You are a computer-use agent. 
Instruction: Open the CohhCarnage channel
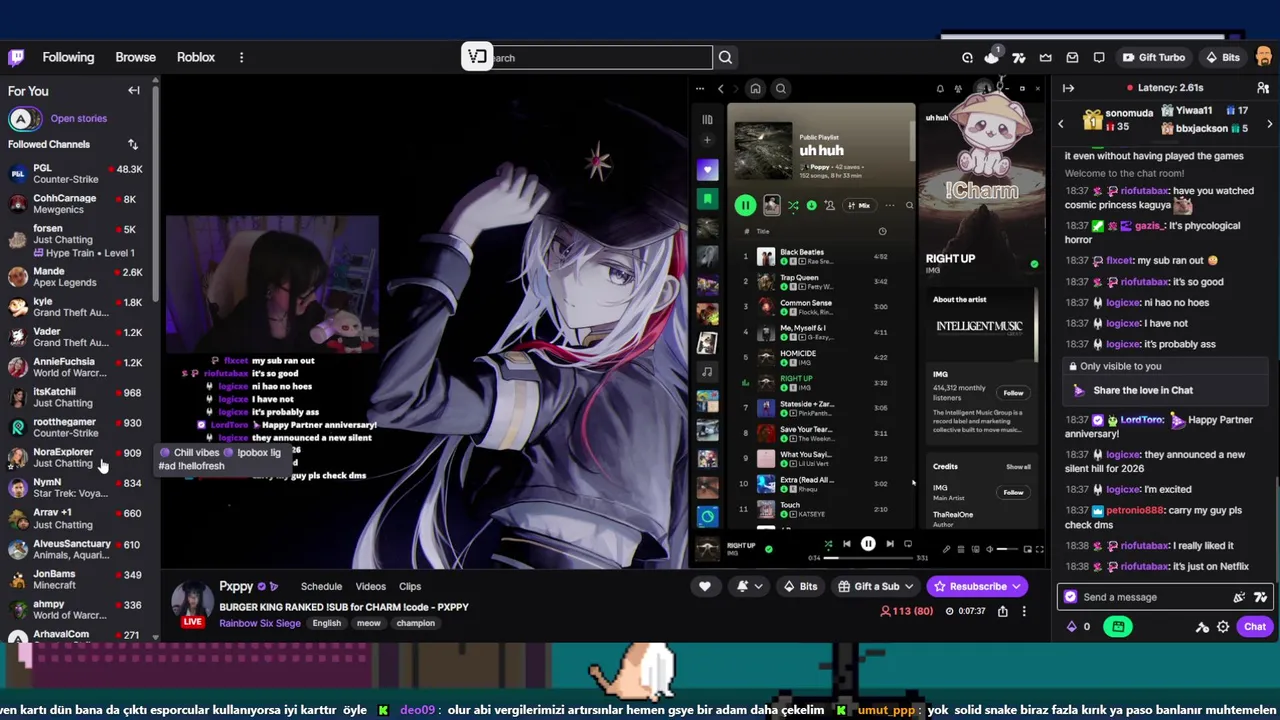coord(77,204)
